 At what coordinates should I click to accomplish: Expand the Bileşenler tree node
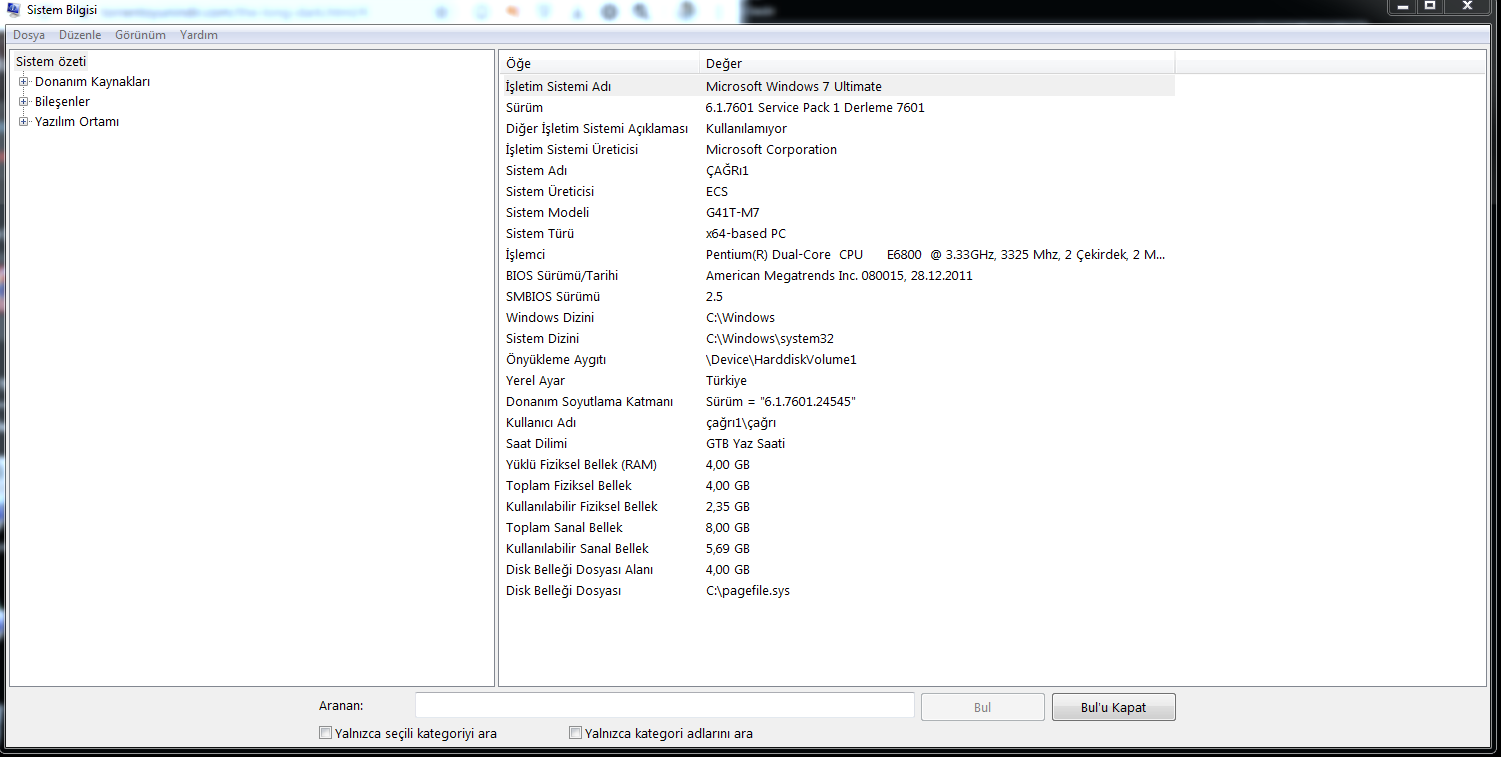(24, 102)
